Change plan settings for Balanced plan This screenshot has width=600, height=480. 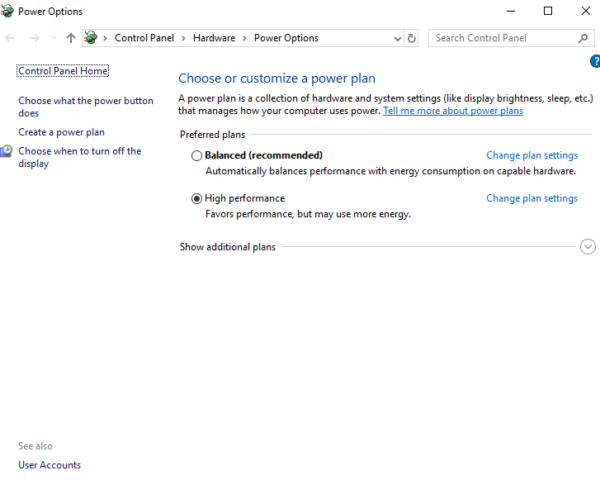531,156
